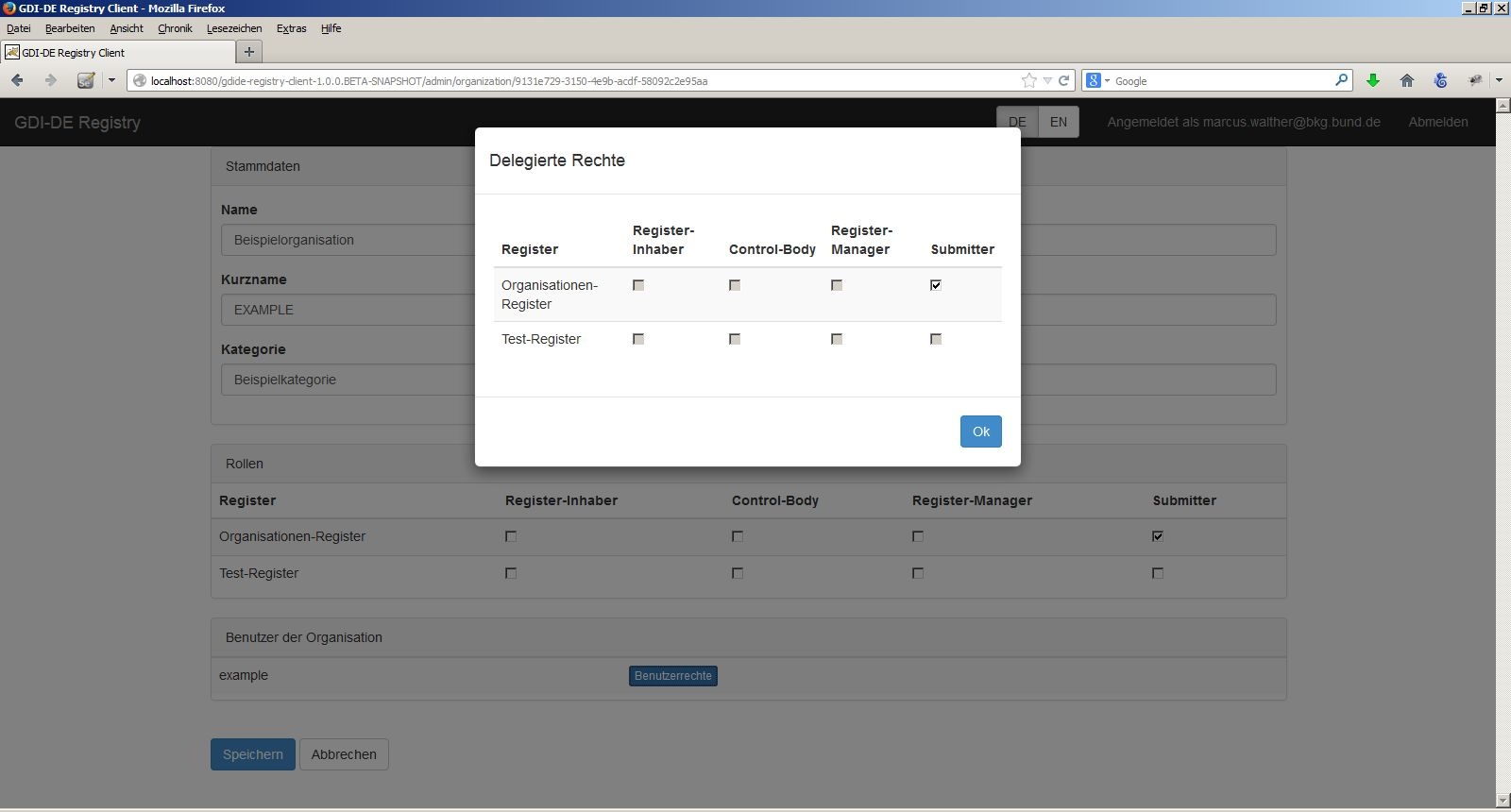Image resolution: width=1511 pixels, height=812 pixels.
Task: Open a new browser tab
Action: (249, 52)
